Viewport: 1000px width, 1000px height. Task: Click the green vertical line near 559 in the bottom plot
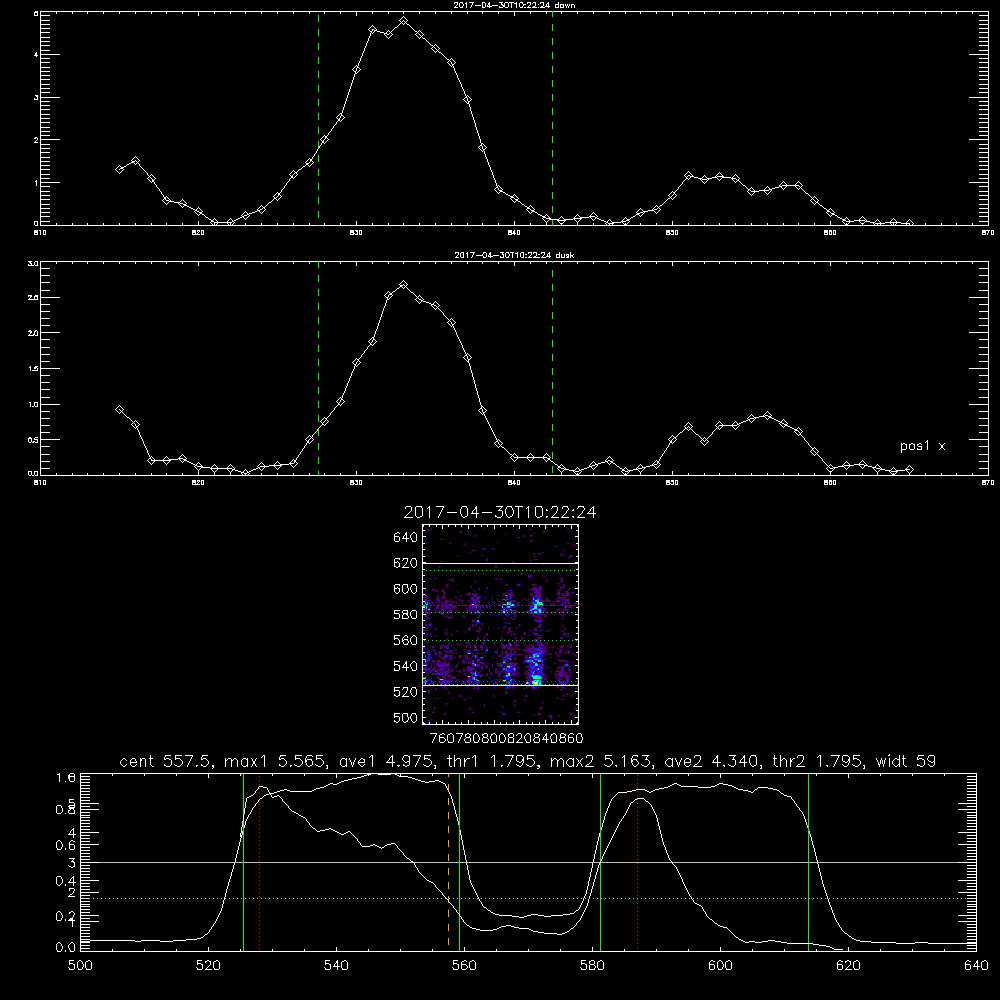[459, 861]
